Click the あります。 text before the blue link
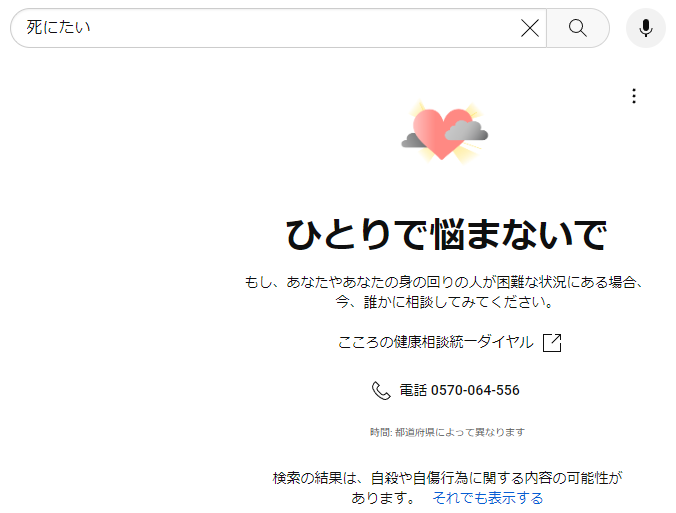The image size is (676, 513). 382,498
